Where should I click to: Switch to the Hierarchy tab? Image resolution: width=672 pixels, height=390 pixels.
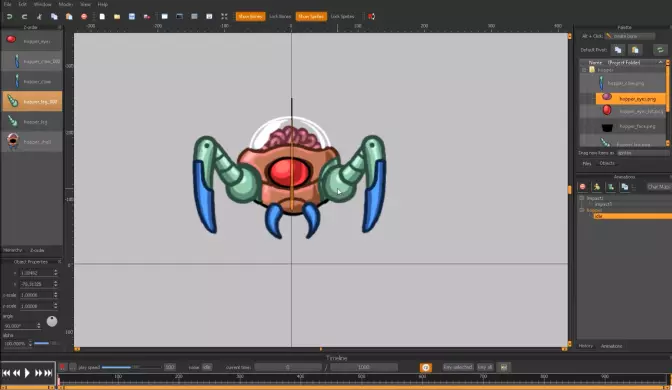click(12, 250)
